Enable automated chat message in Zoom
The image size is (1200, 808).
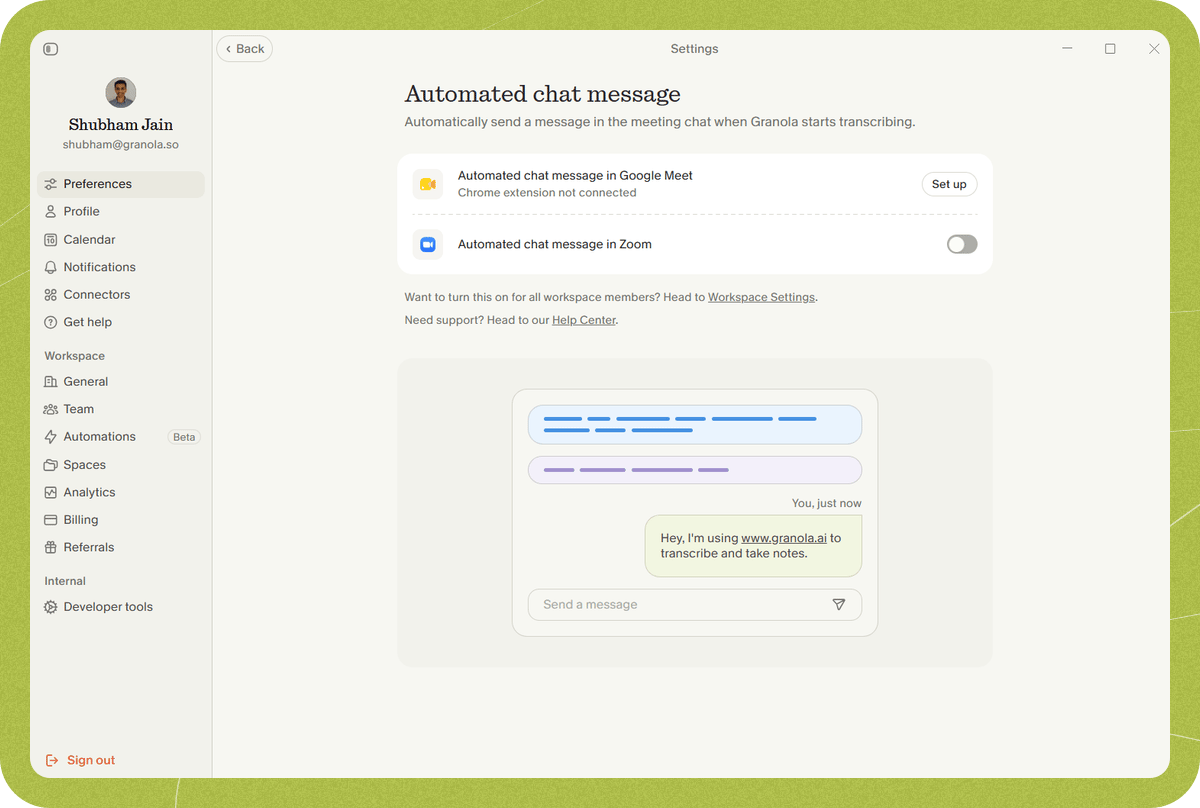coord(962,244)
